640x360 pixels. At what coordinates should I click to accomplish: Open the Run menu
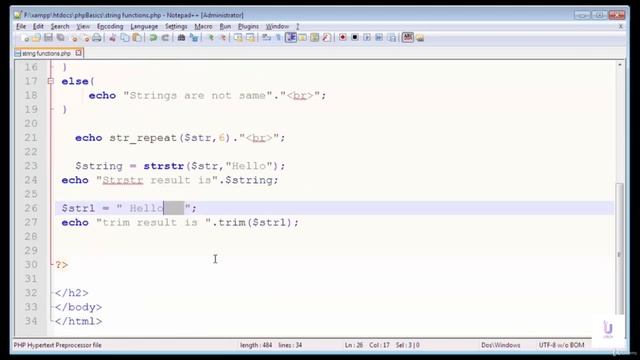pyautogui.click(x=225, y=27)
